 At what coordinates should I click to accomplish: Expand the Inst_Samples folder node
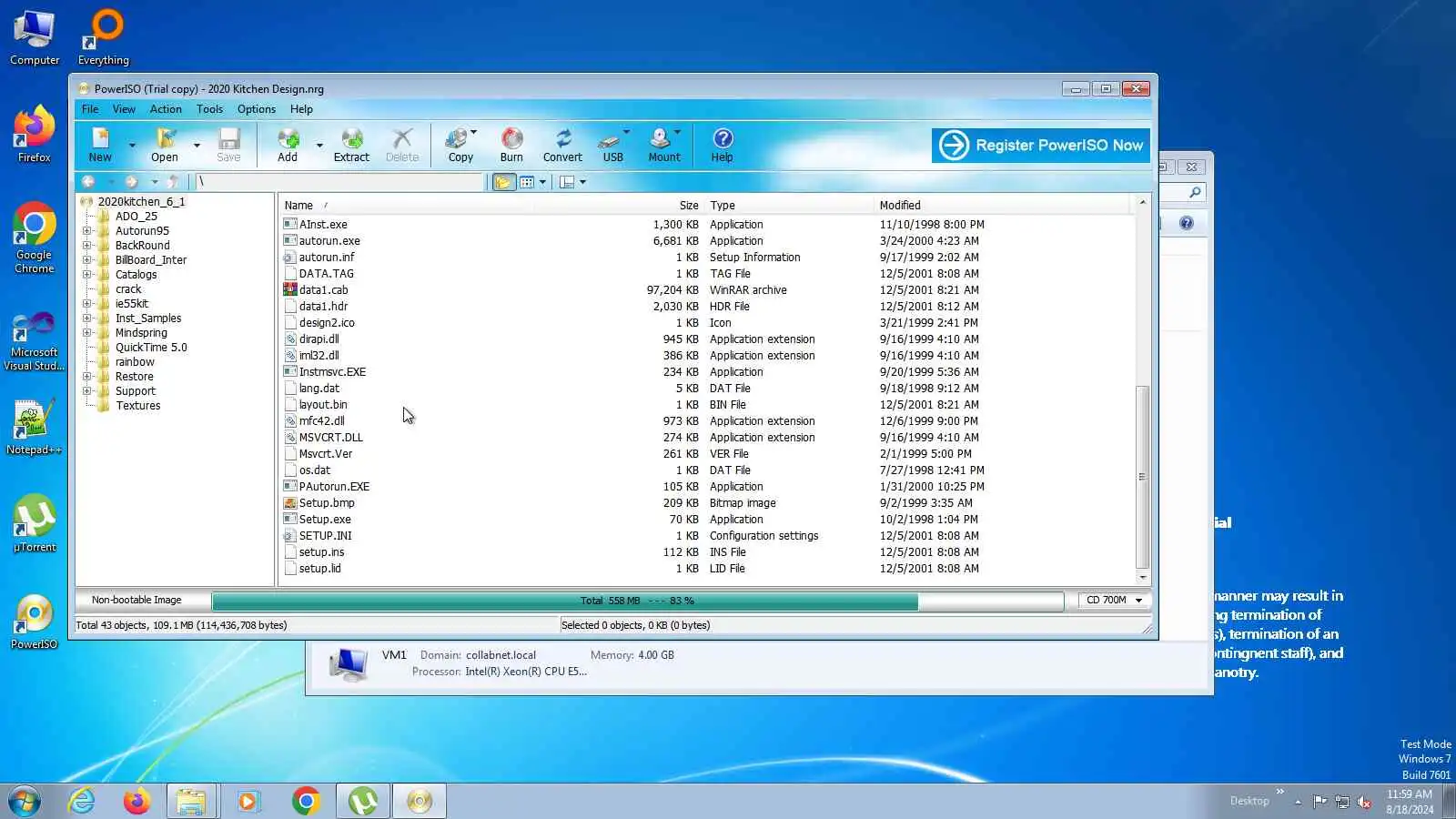87,318
